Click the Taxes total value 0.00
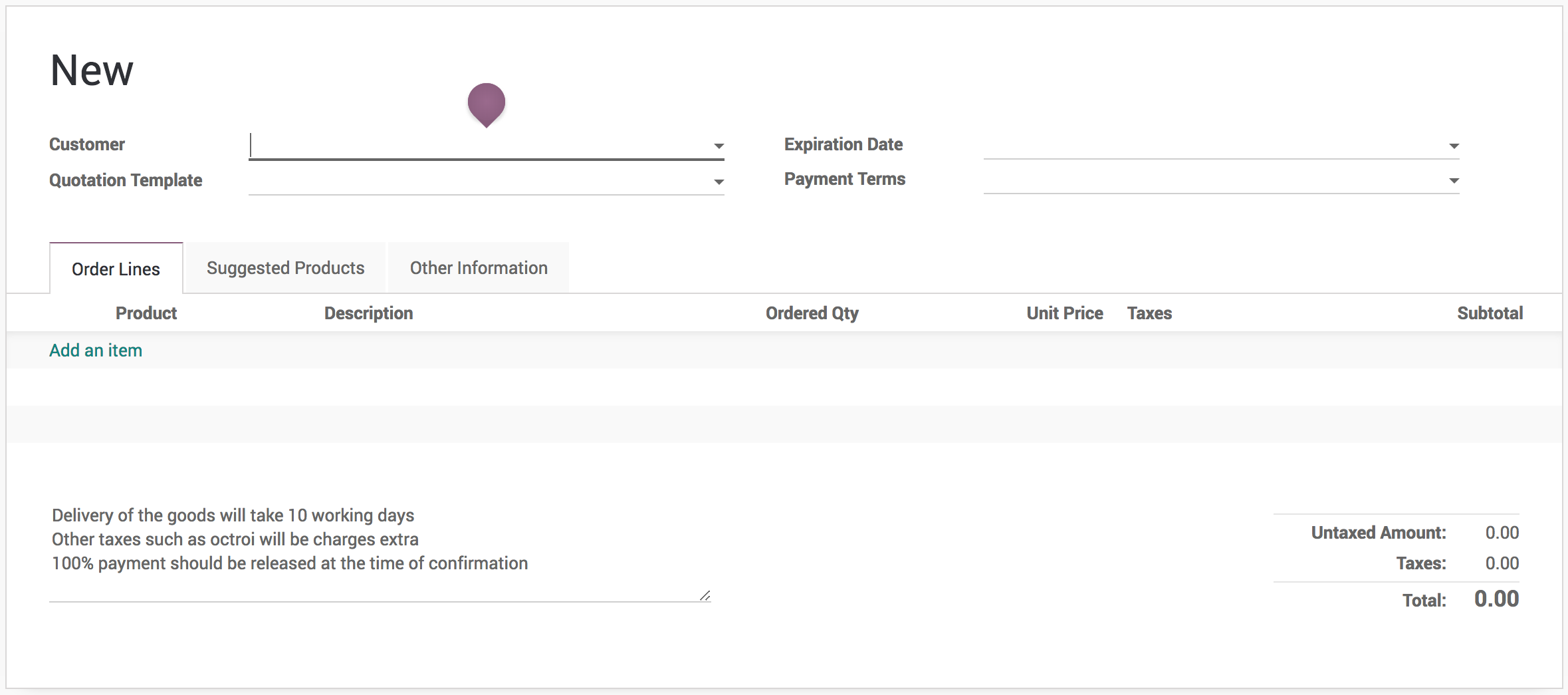The height and width of the screenshot is (695, 1568). click(1502, 563)
